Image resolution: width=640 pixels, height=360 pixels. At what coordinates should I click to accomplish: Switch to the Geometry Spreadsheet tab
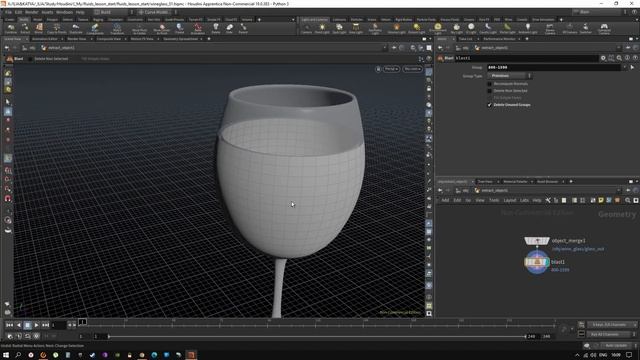click(x=180, y=39)
